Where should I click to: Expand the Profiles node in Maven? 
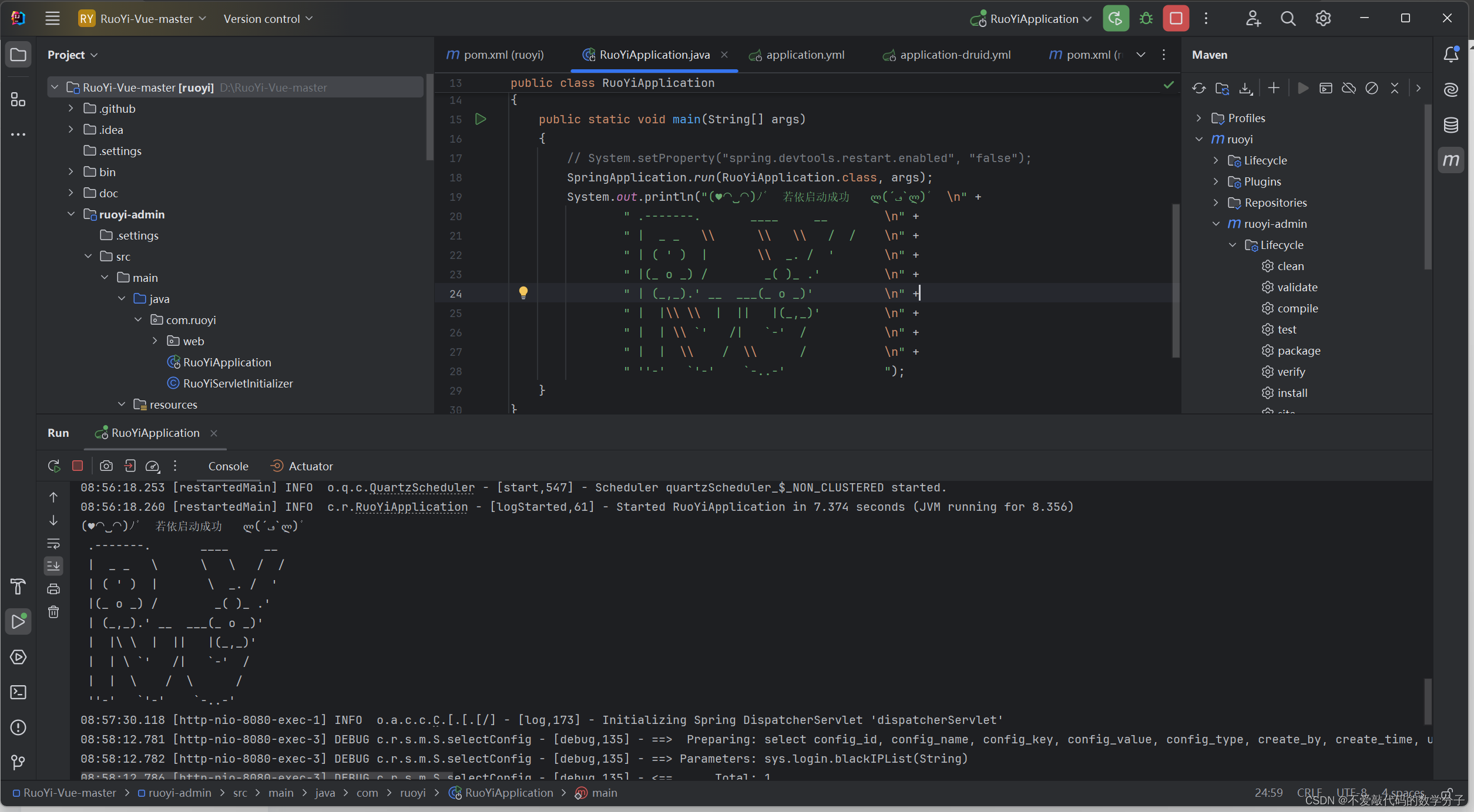[1199, 118]
